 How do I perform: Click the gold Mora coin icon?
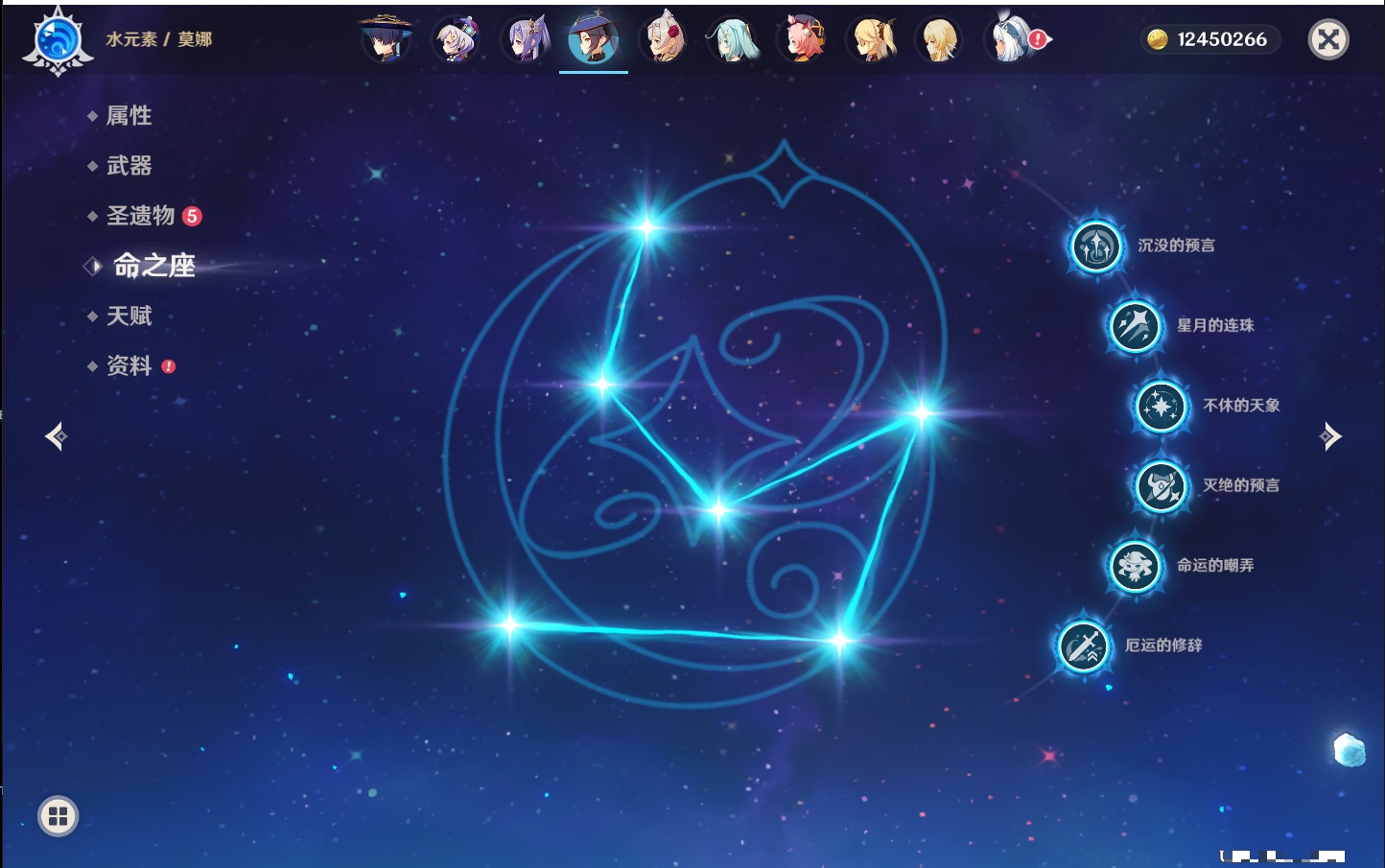coord(1158,39)
